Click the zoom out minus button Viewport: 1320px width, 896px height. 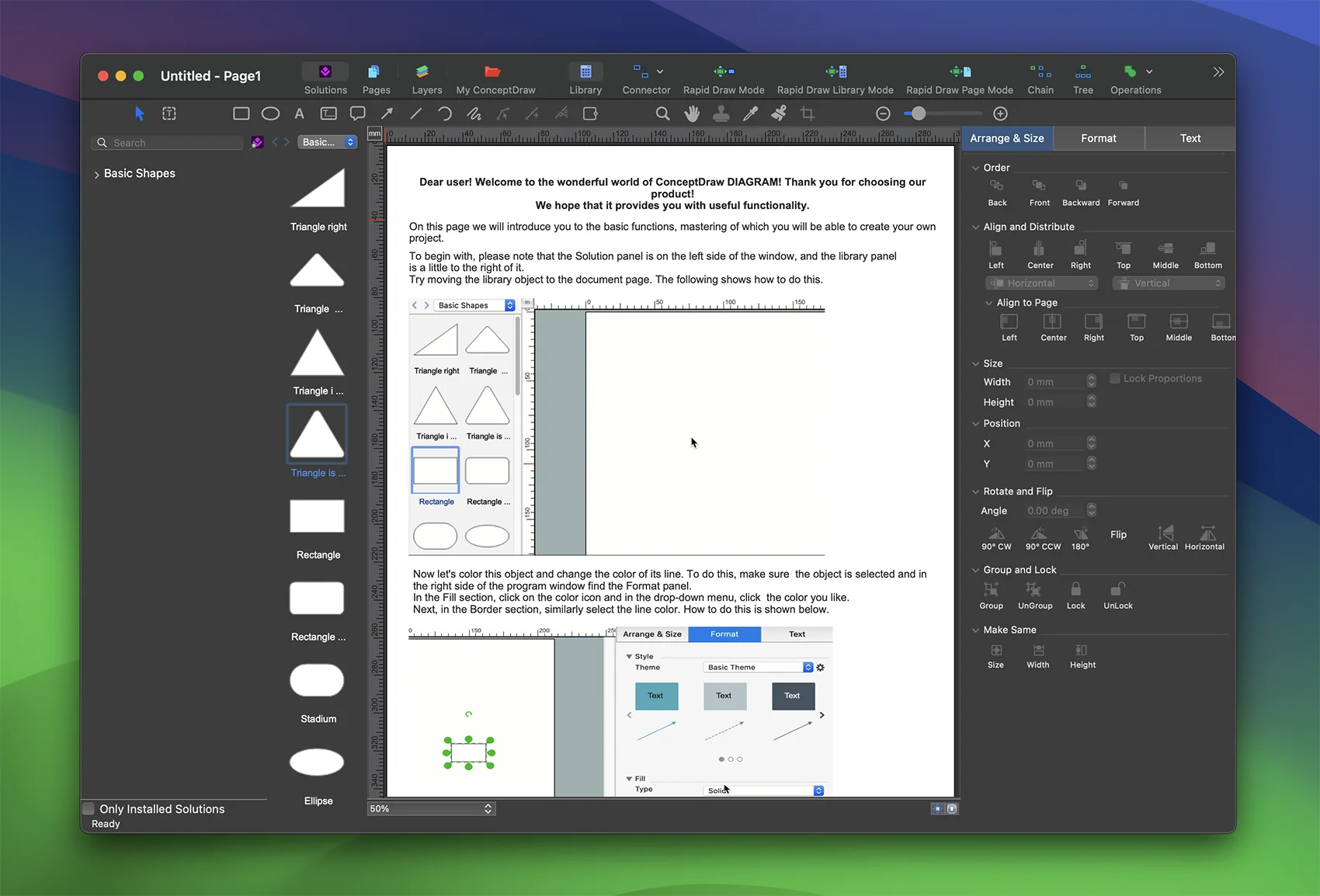click(883, 113)
